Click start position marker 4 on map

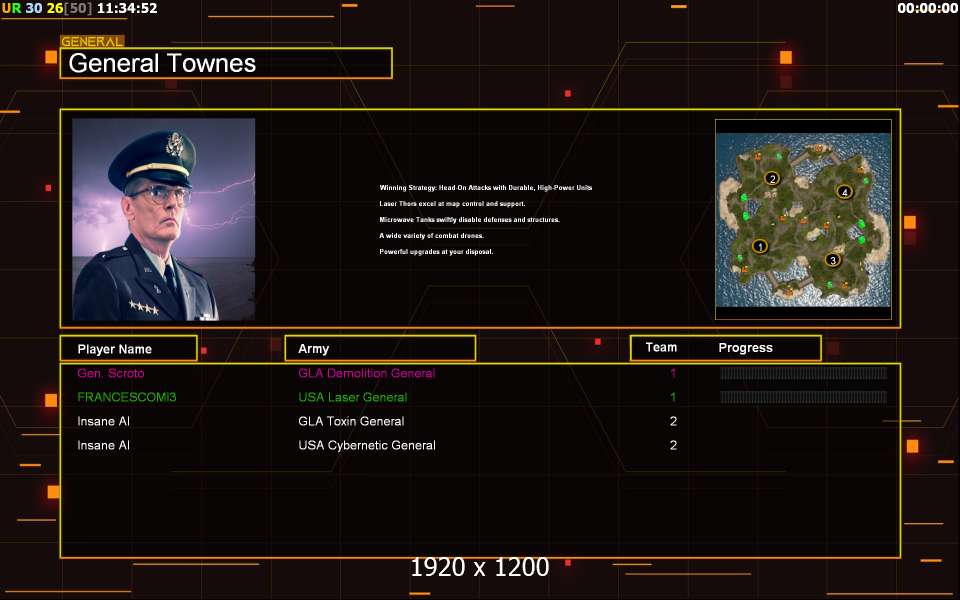pos(844,192)
